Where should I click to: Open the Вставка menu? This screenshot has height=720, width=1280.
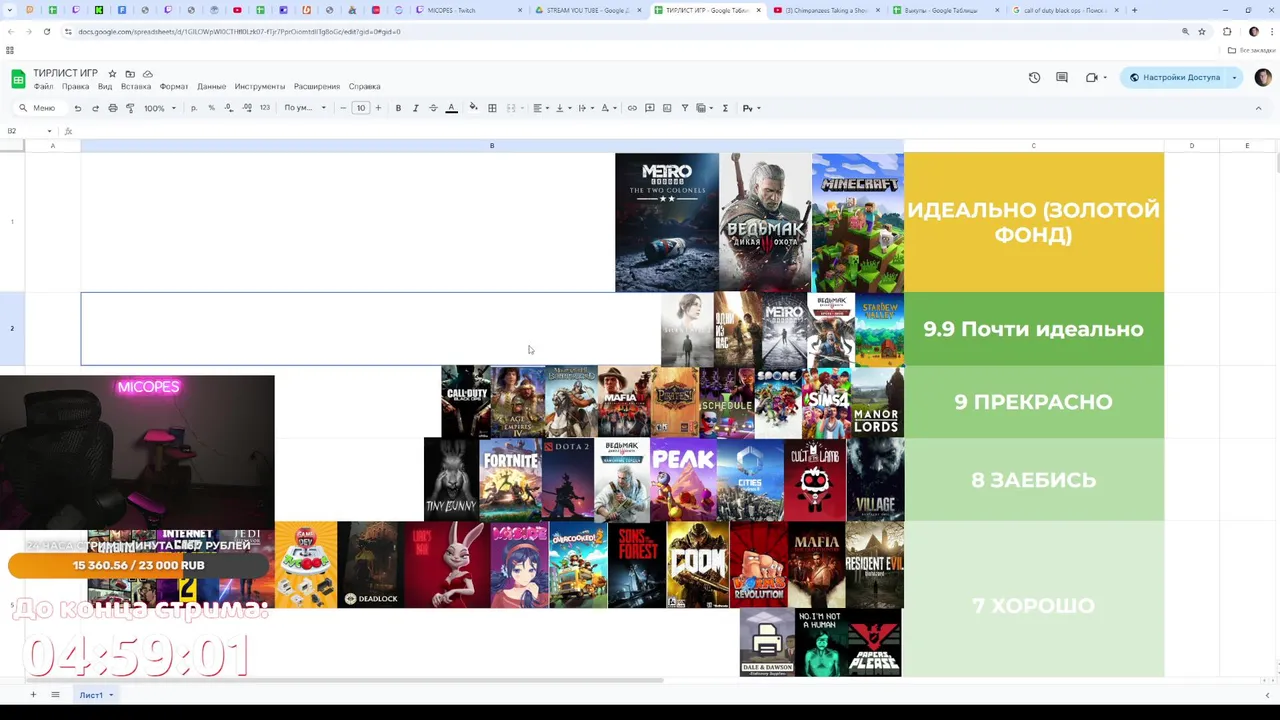tap(136, 87)
